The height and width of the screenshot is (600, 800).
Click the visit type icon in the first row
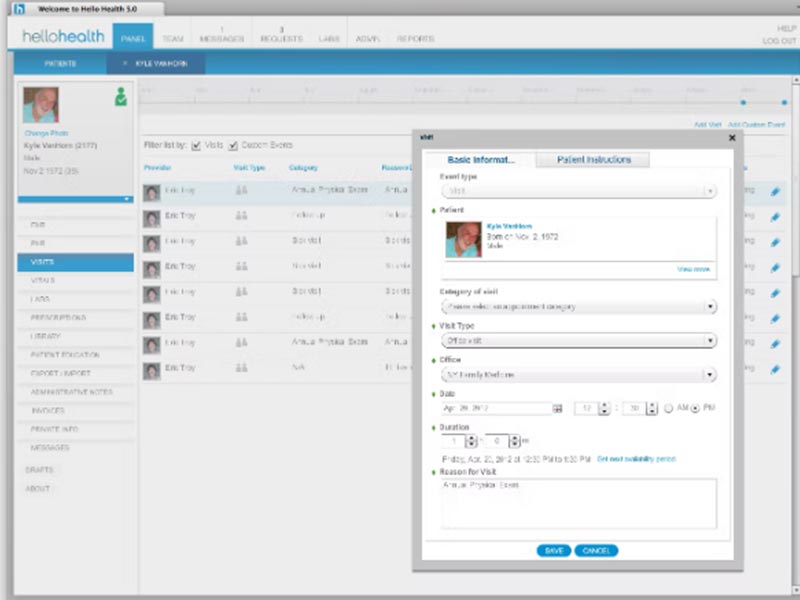[x=241, y=190]
